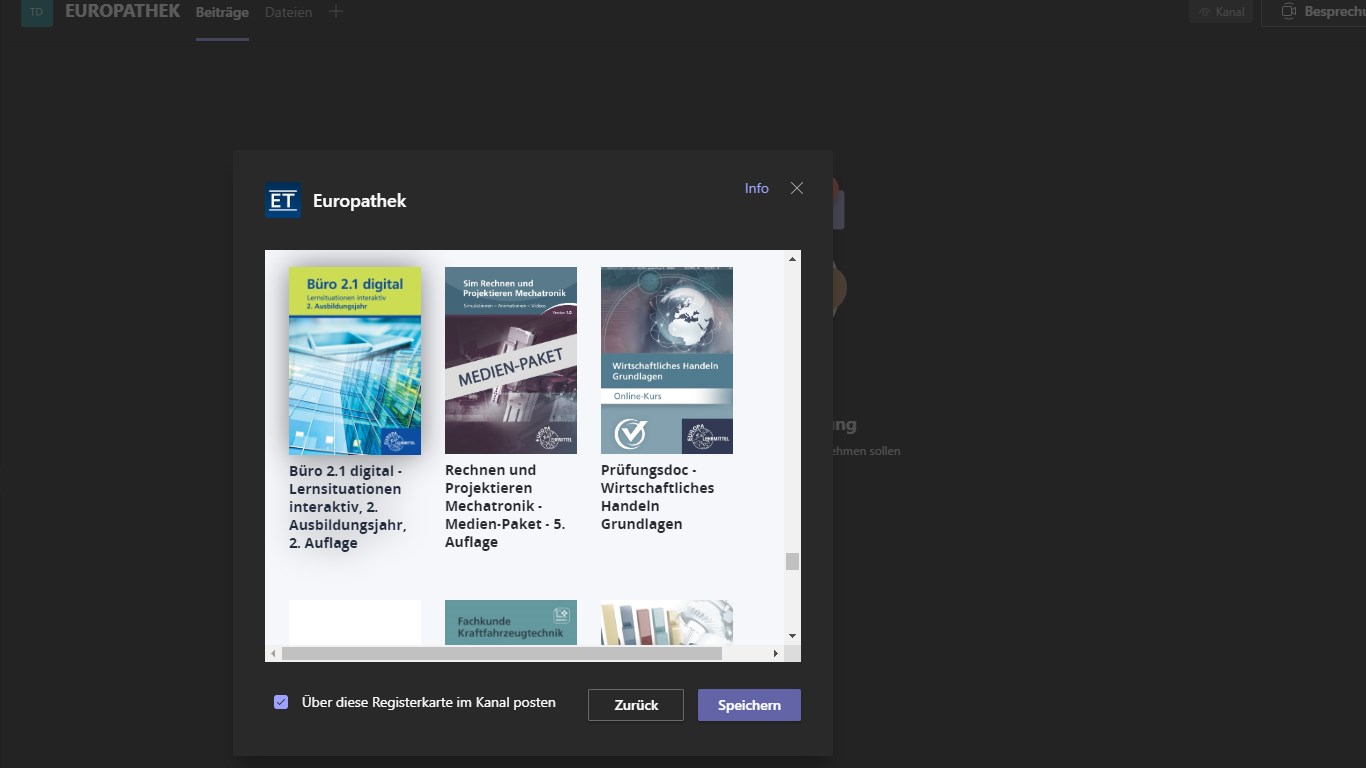Click title Prüfungsdoc - Wirtschaftliches Handeln Grundlagen
This screenshot has width=1366, height=768.
pos(658,497)
